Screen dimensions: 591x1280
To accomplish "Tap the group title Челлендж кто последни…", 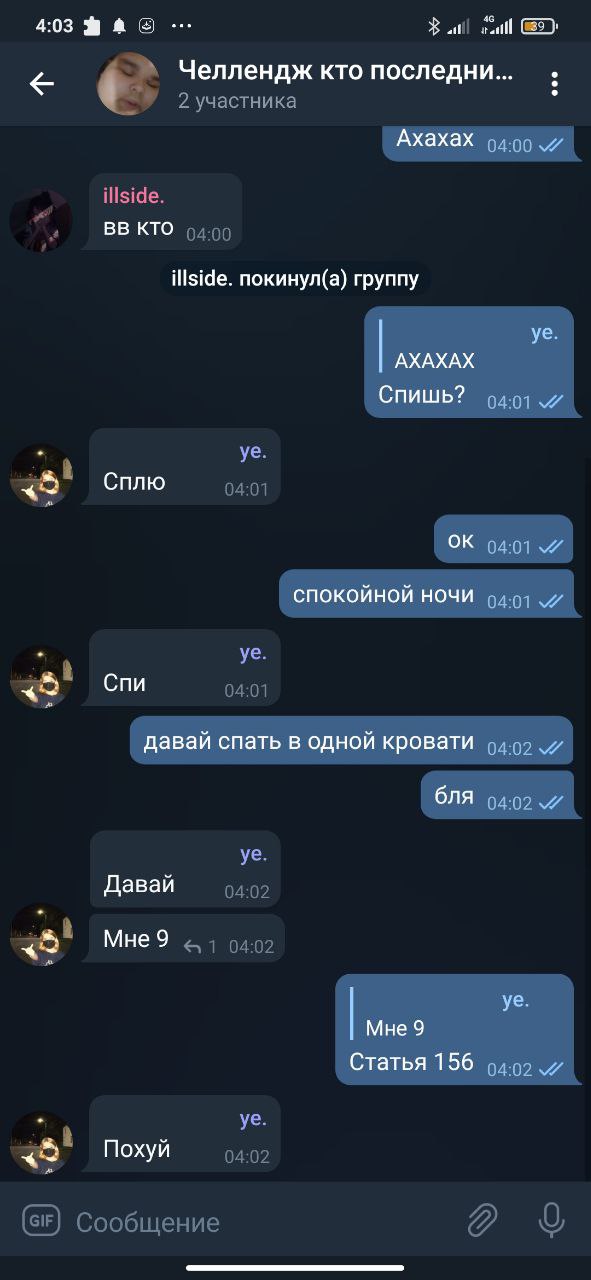I will tap(346, 70).
